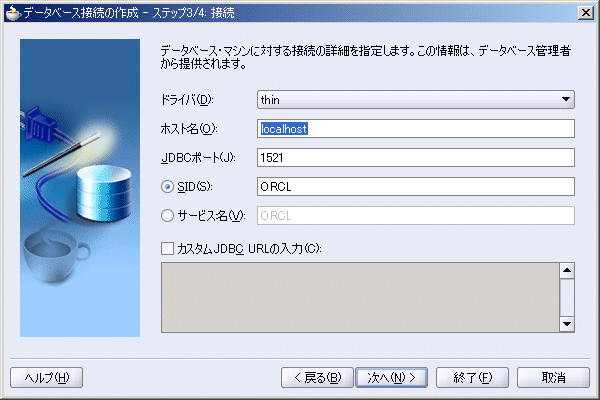Image resolution: width=600 pixels, height=400 pixels.
Task: Click the ホスト名 localhost input field
Action: (x=416, y=129)
